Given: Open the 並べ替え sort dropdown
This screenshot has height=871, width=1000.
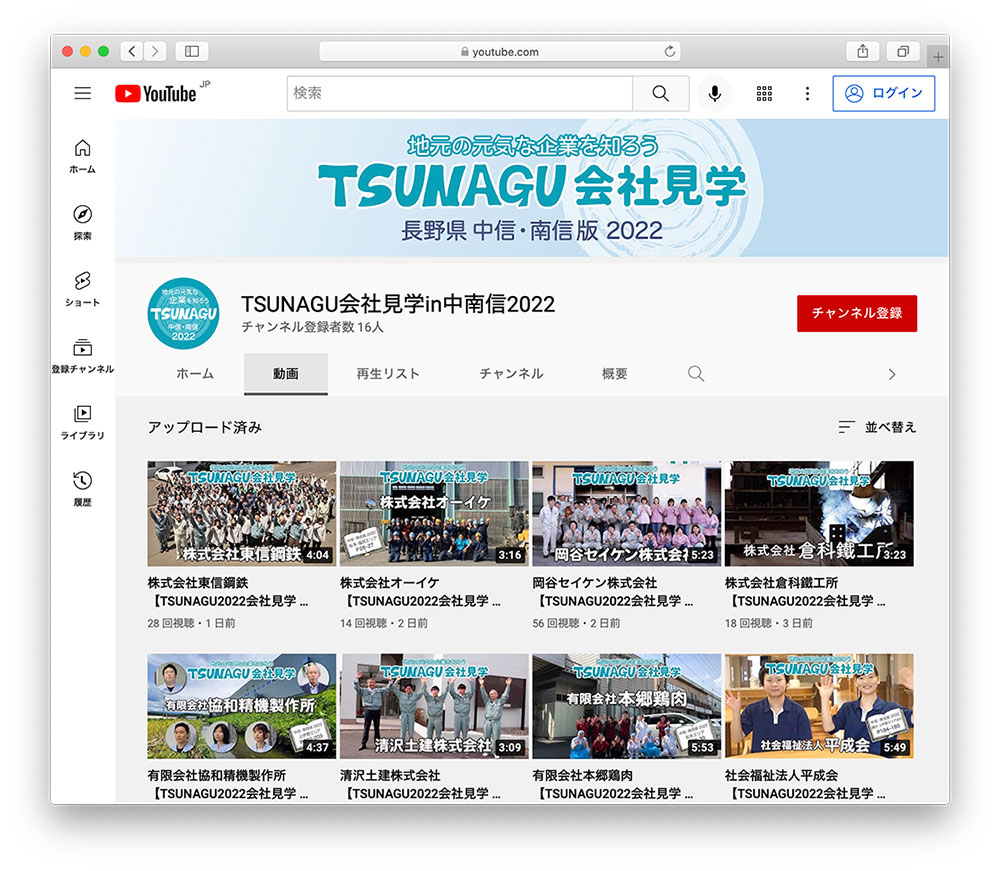Looking at the screenshot, I should (x=877, y=427).
